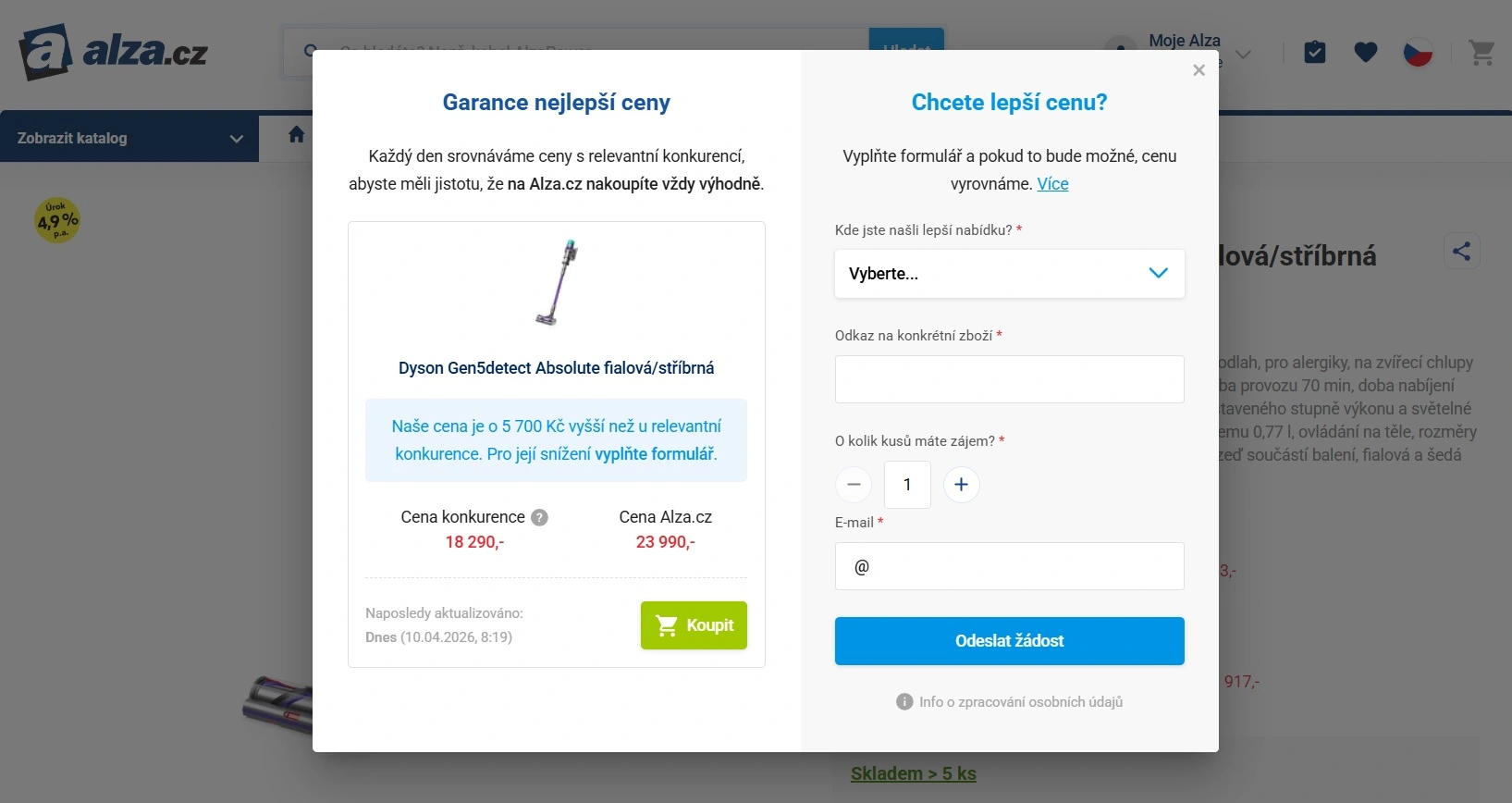Click the Czech flag language icon
This screenshot has width=1512, height=803.
click(1418, 53)
